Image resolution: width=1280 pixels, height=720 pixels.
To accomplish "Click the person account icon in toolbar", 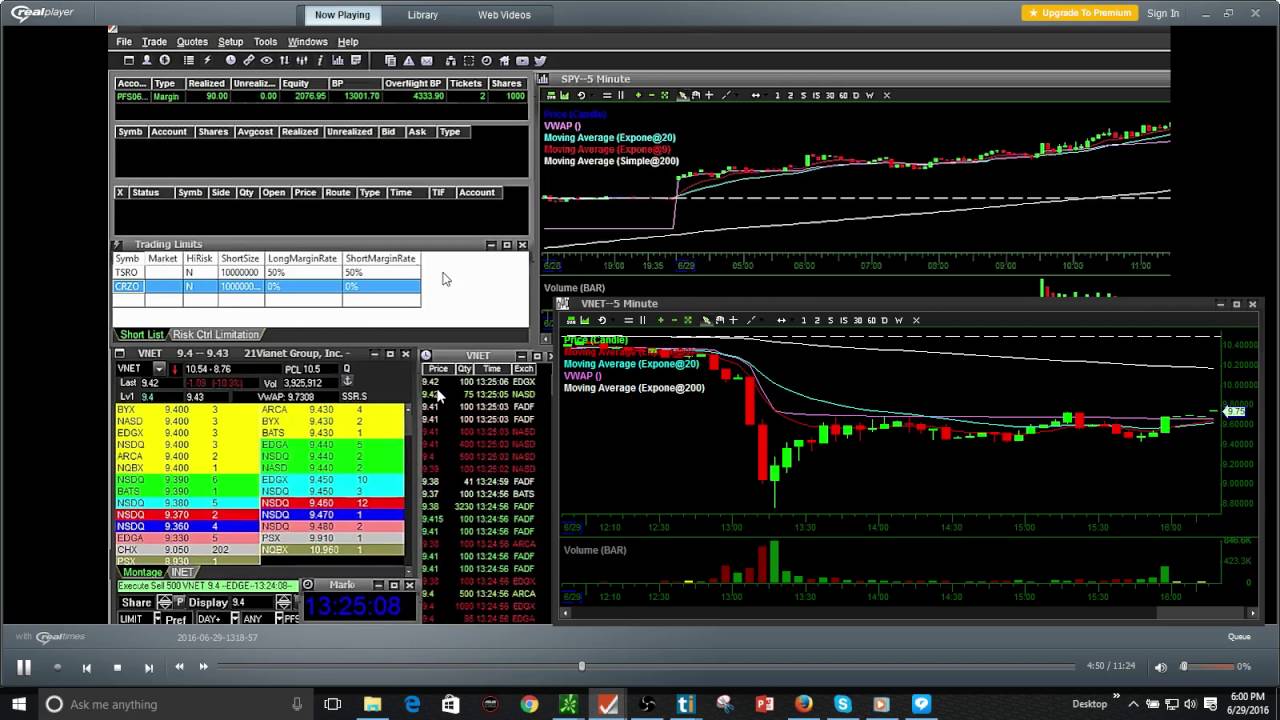I will click(x=147, y=60).
